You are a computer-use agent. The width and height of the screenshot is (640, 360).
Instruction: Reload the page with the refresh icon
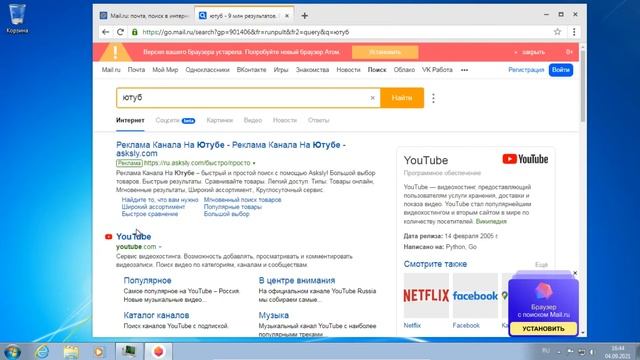tap(120, 32)
